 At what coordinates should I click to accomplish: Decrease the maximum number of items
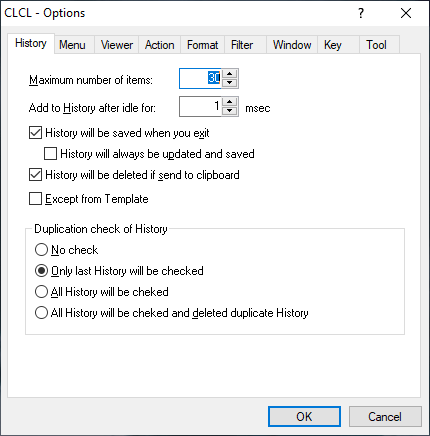point(229,83)
